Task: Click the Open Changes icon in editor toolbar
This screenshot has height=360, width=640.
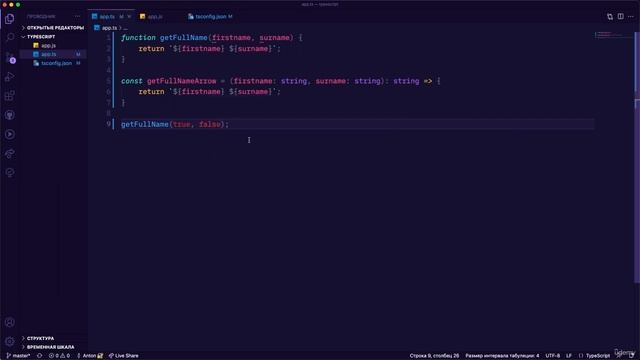Action: [x=610, y=16]
